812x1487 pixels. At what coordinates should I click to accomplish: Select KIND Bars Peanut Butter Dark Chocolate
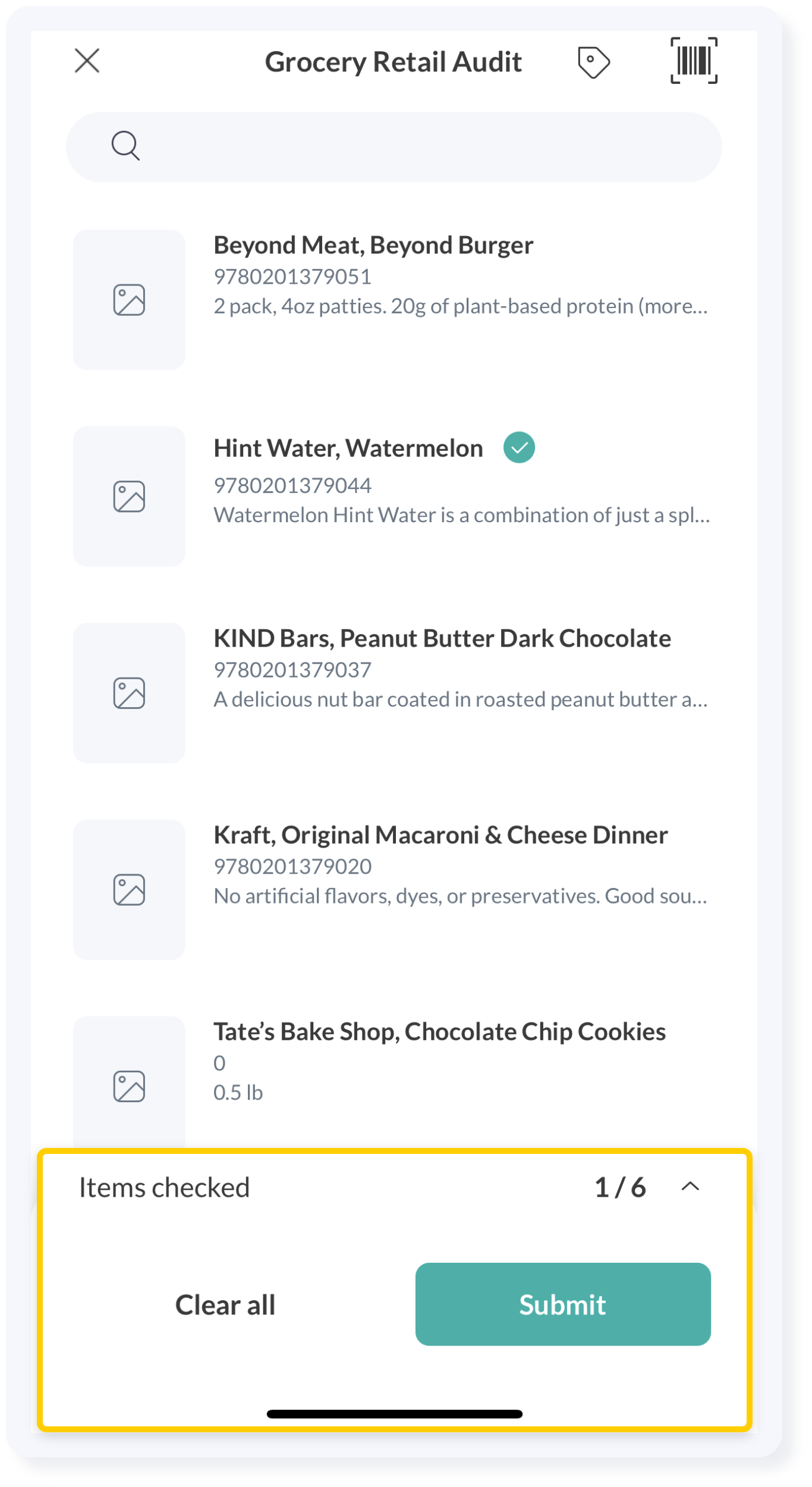[442, 639]
